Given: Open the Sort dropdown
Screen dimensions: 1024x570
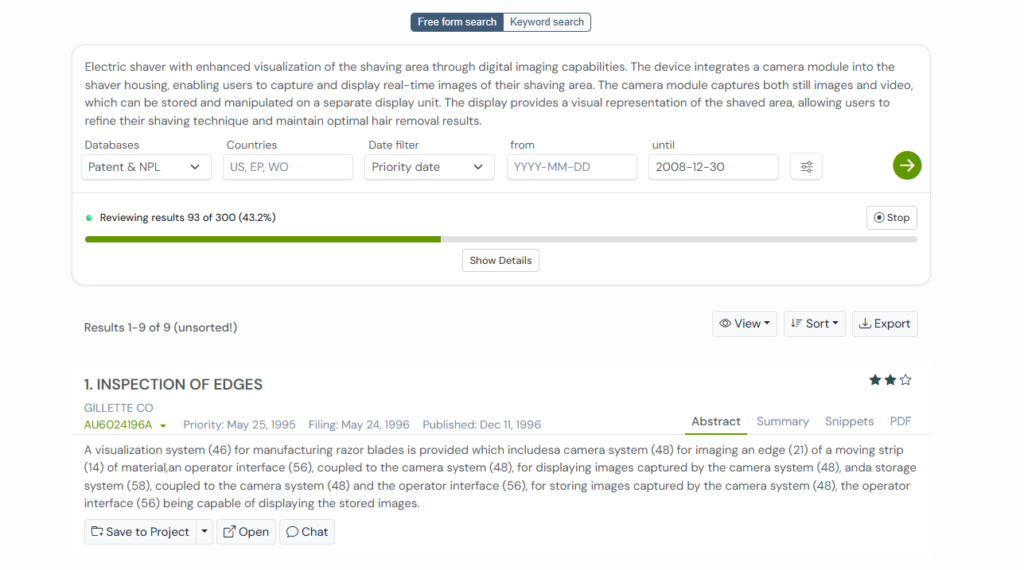Looking at the screenshot, I should pyautogui.click(x=815, y=324).
